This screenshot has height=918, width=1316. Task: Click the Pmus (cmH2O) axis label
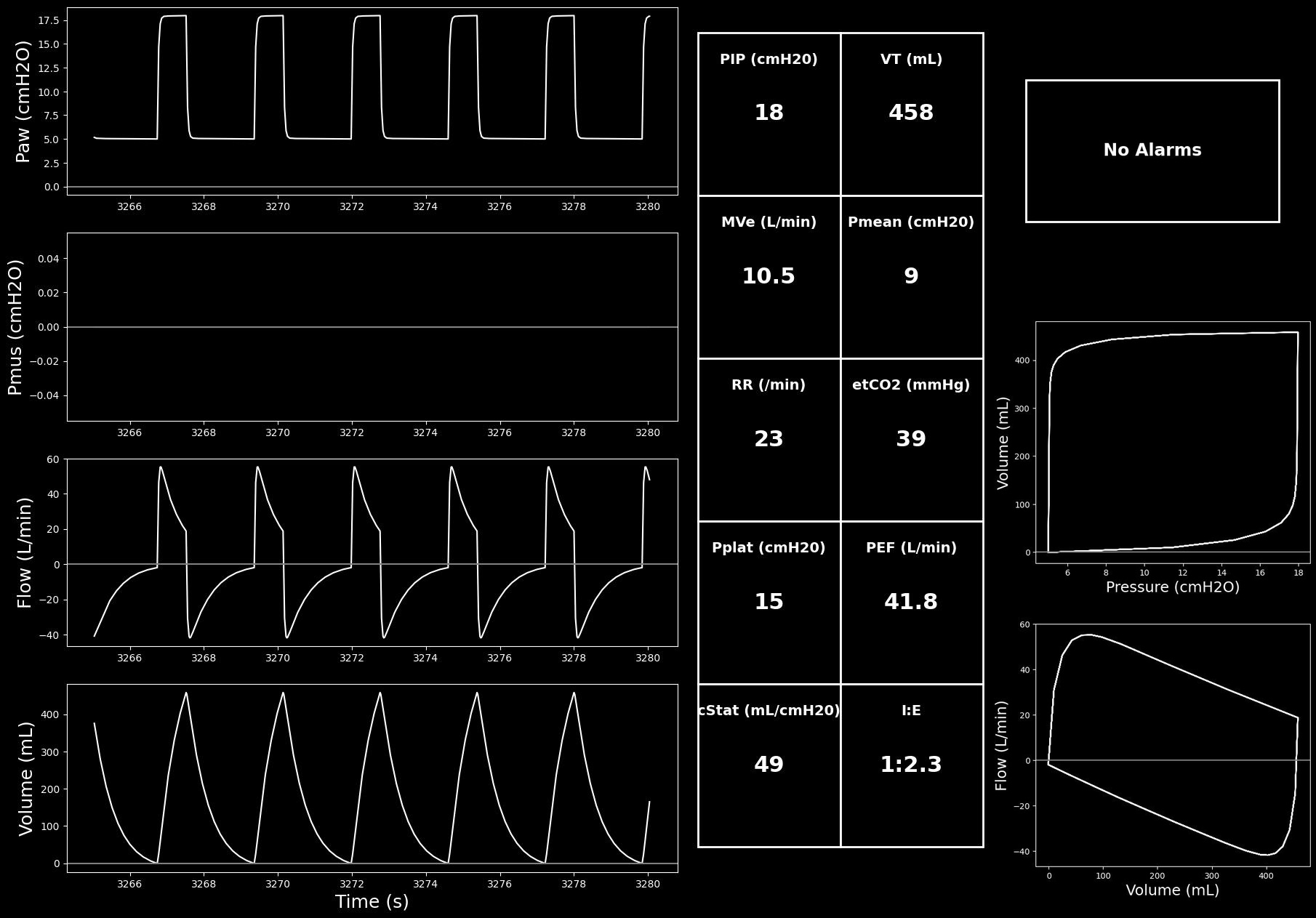pos(15,327)
